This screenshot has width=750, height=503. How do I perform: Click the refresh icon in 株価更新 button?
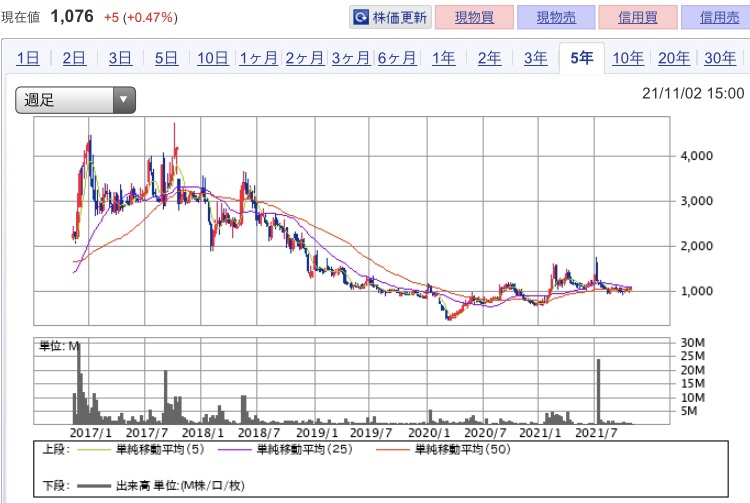click(x=360, y=17)
